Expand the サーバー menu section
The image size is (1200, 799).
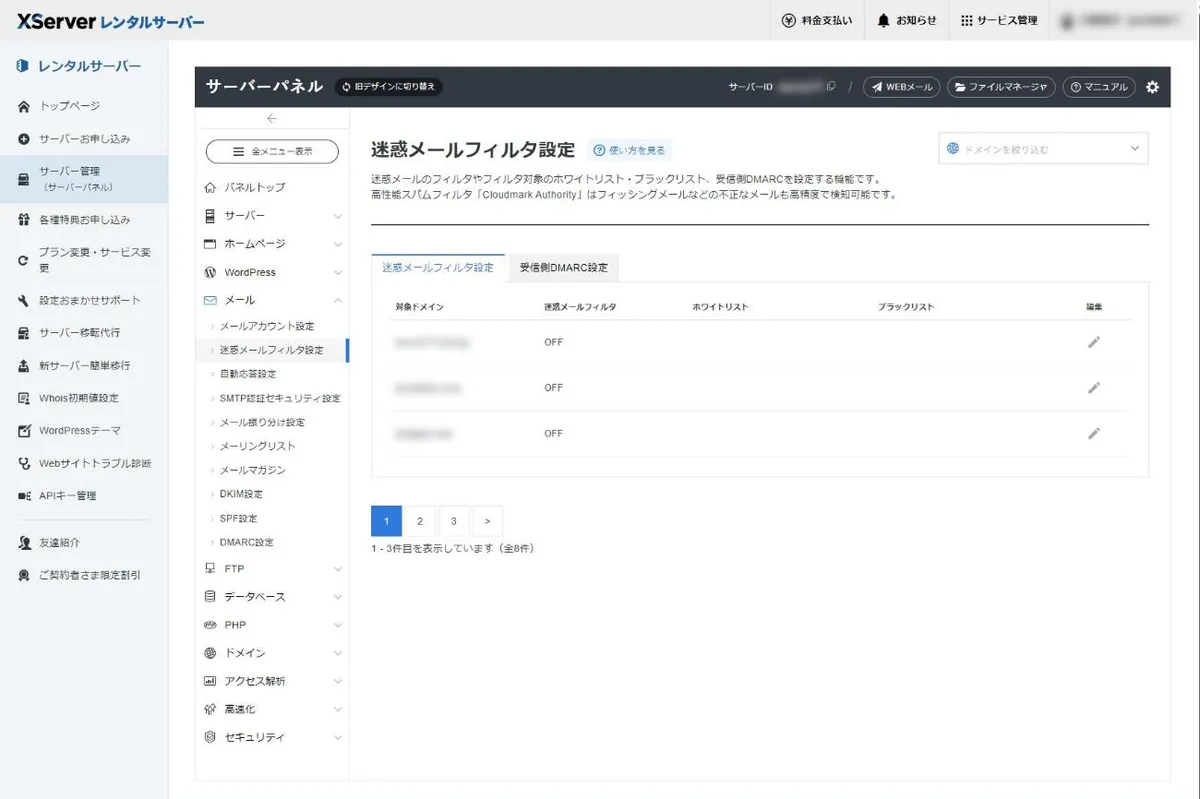coord(272,216)
